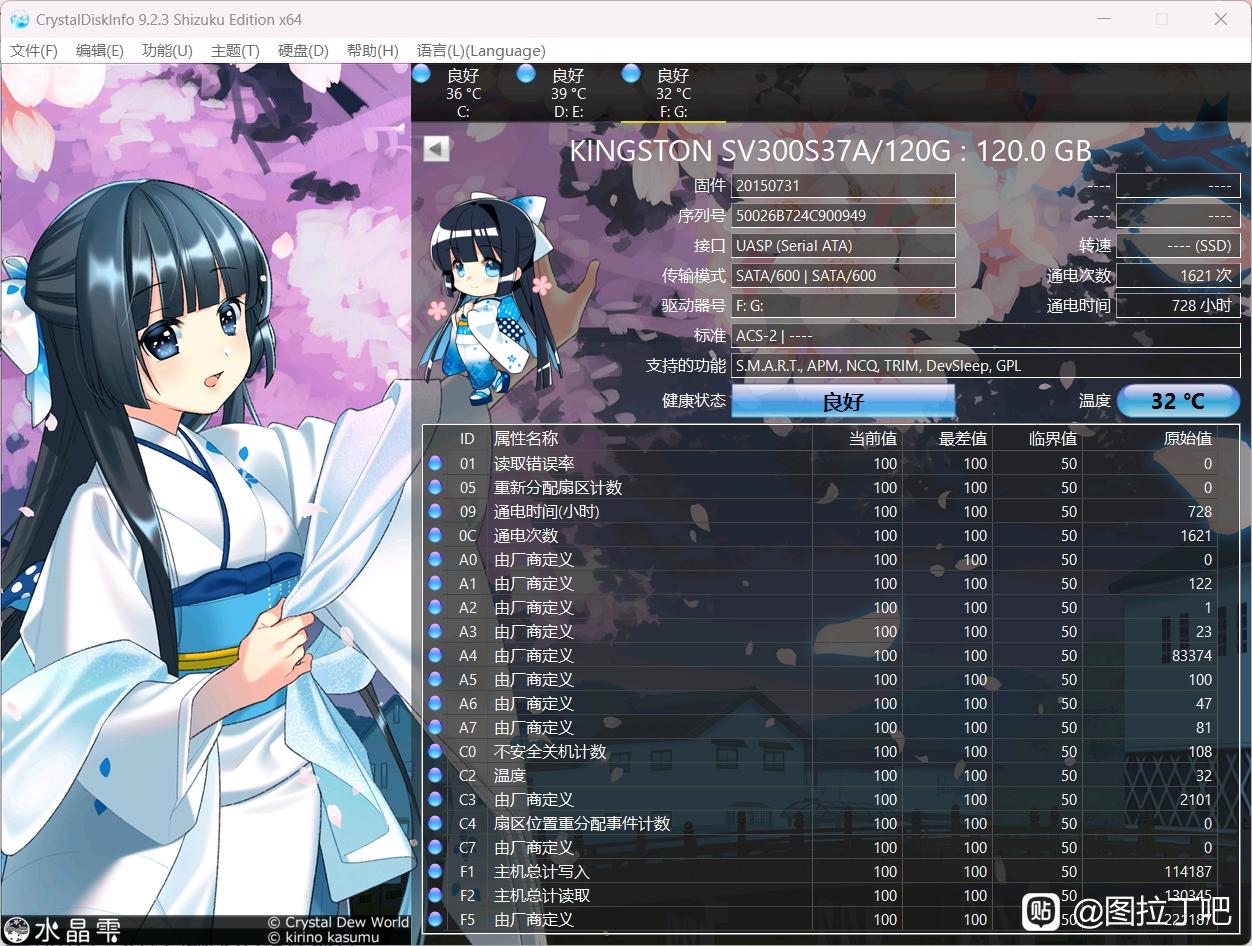Click the 支持的功能 field listing S.M.A.R.T.

coord(986,365)
